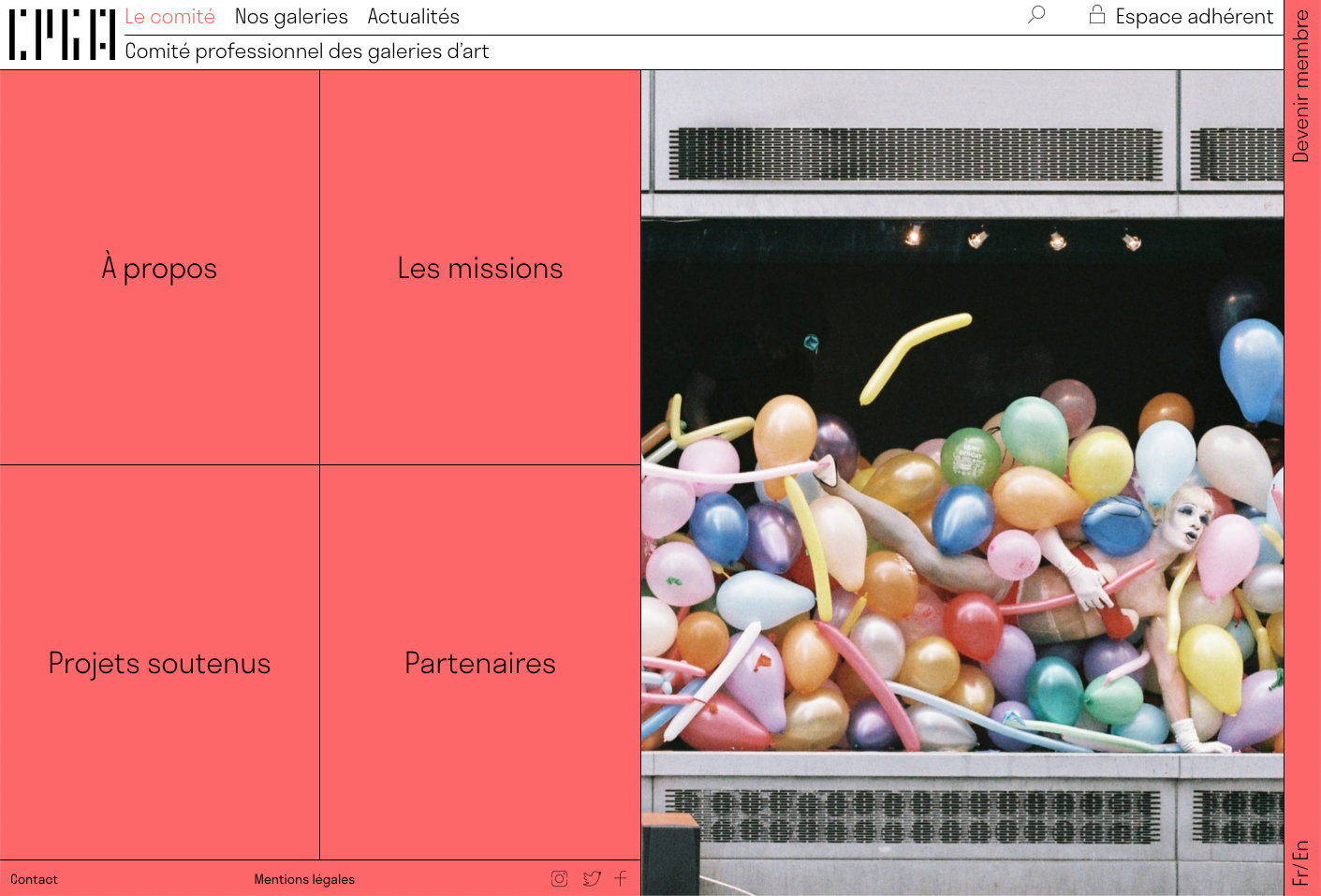Go to the Actualités menu item
The width and height of the screenshot is (1321, 896).
tap(414, 17)
